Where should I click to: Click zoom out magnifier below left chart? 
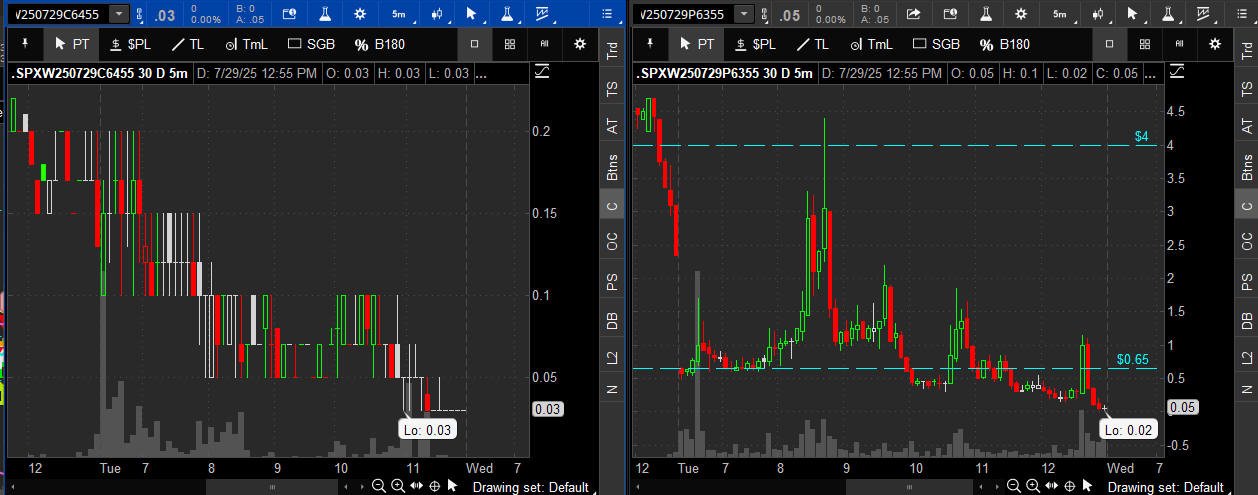click(379, 486)
